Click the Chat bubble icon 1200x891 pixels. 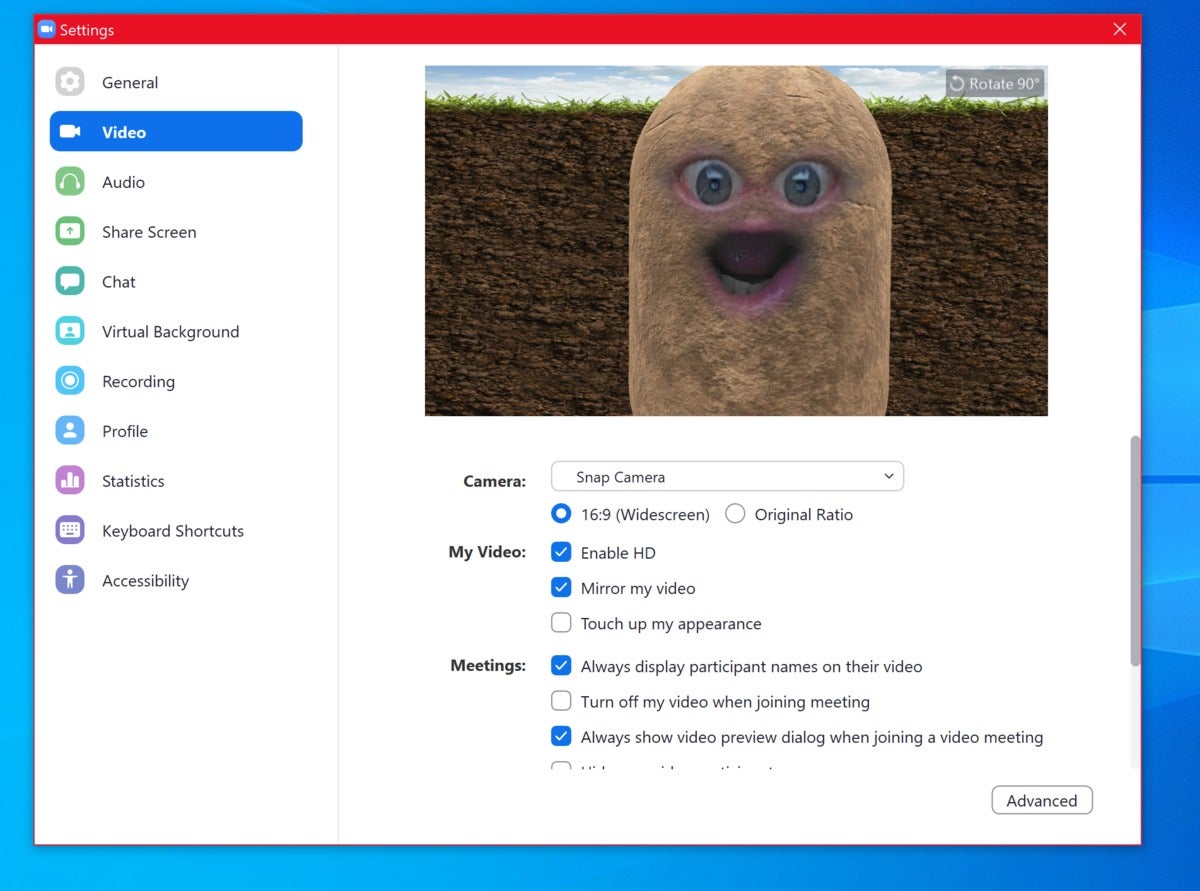70,282
